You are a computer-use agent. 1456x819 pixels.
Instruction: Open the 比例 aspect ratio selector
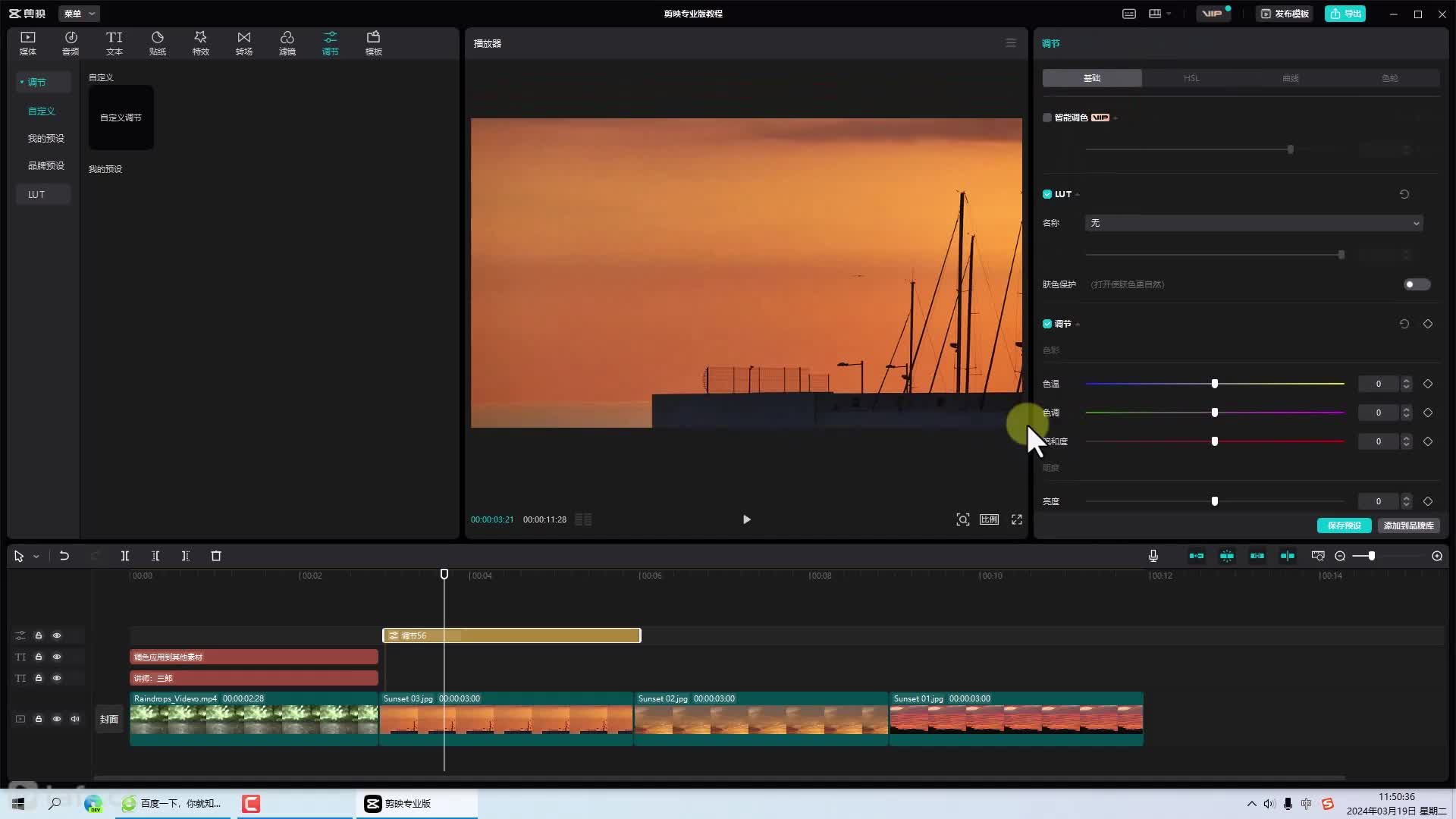point(989,519)
